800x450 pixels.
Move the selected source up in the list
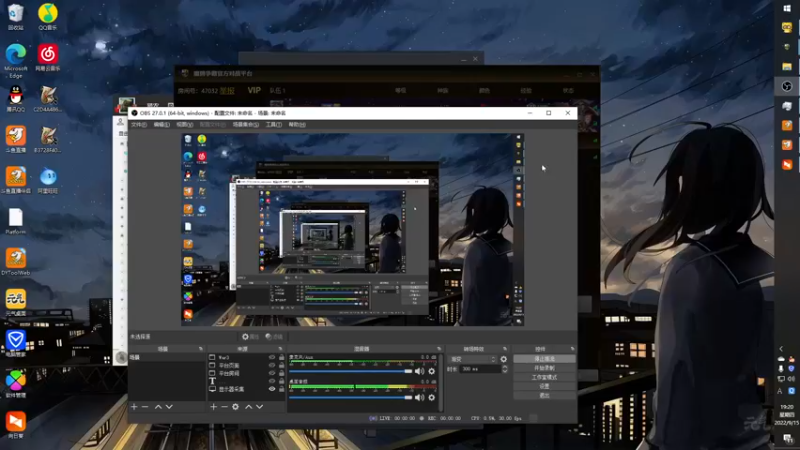pyautogui.click(x=248, y=407)
